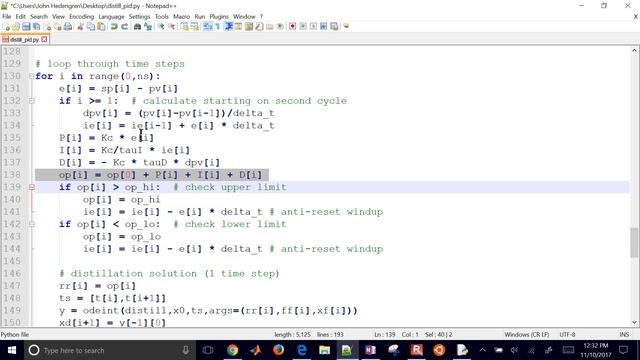Close the distill_pid.py tab using its X

(44, 40)
